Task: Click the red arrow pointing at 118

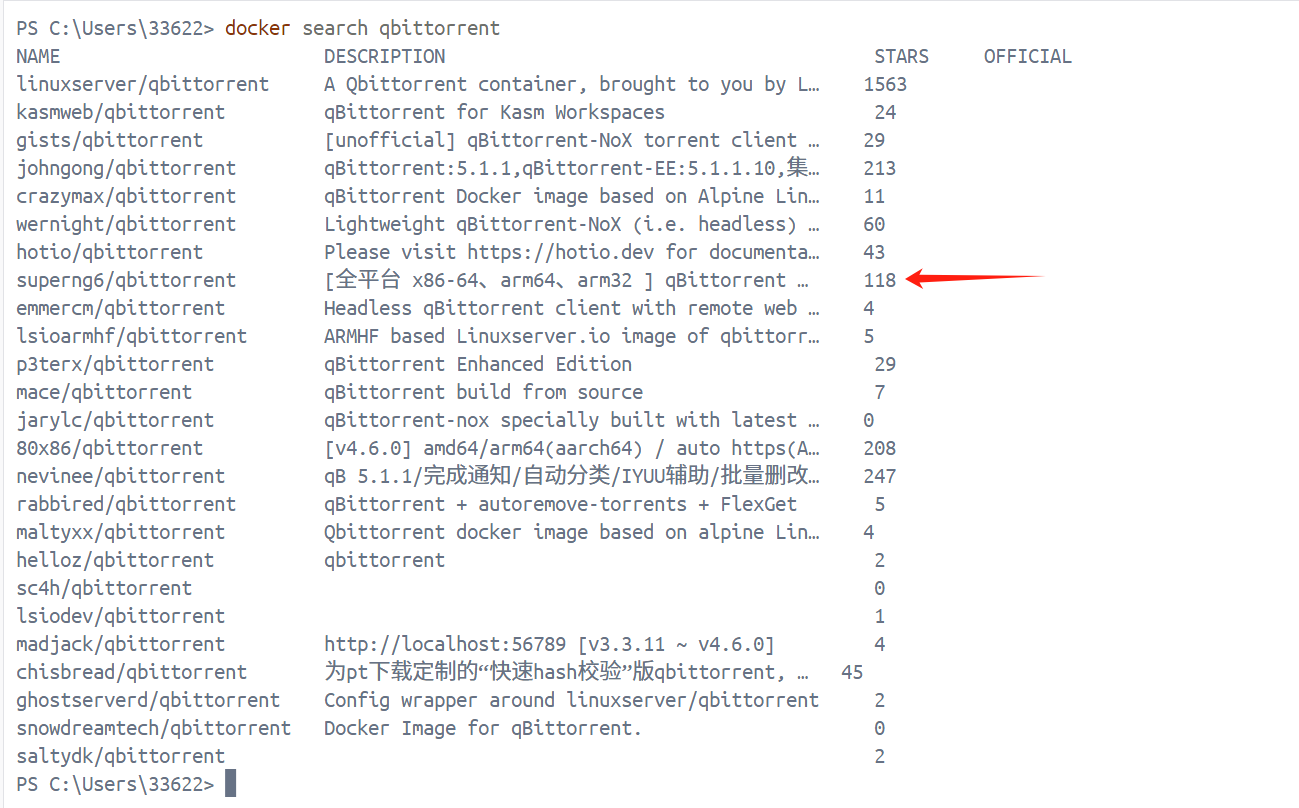Action: (975, 279)
